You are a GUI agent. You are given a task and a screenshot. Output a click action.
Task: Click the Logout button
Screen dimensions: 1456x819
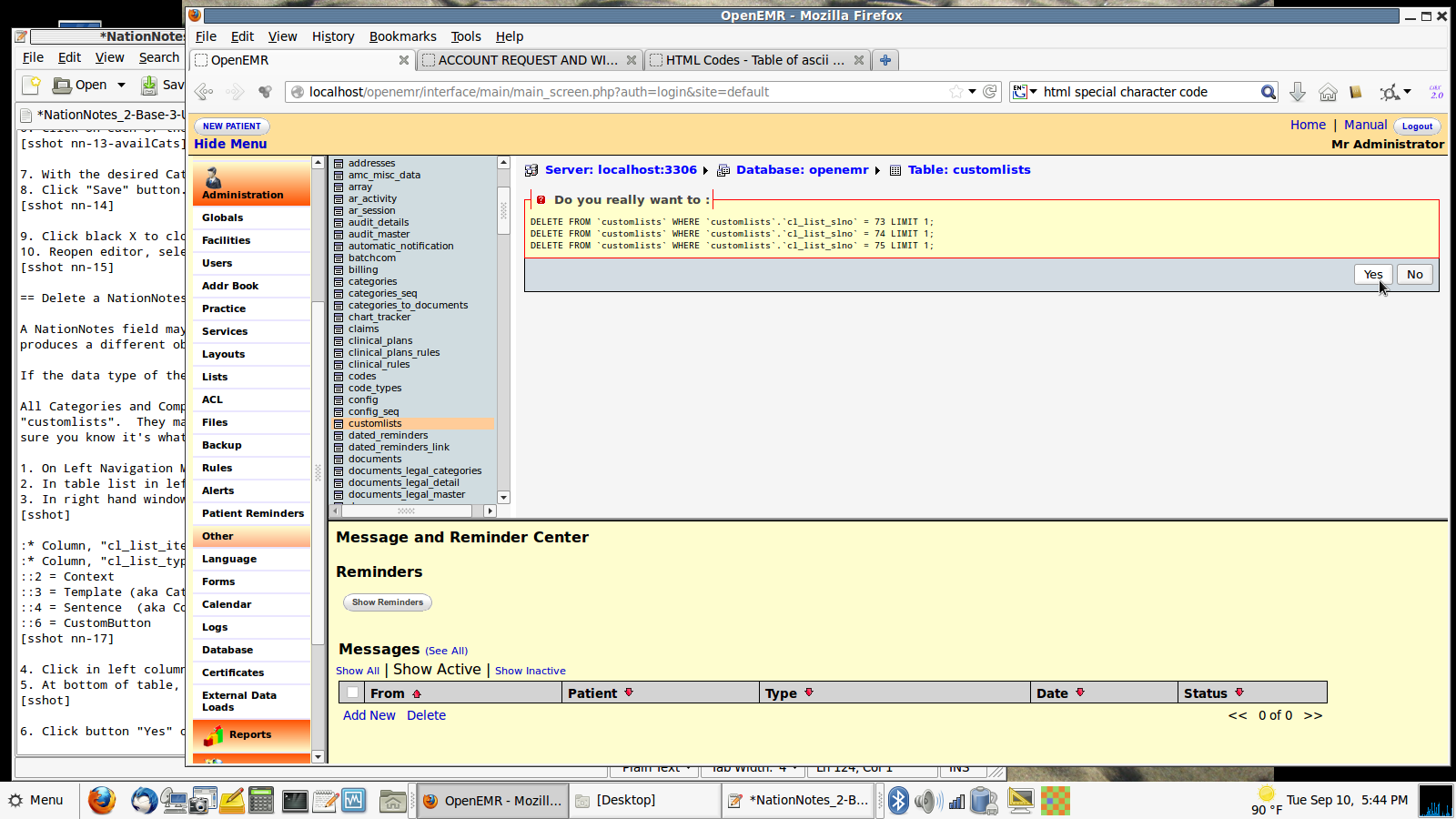(x=1417, y=126)
